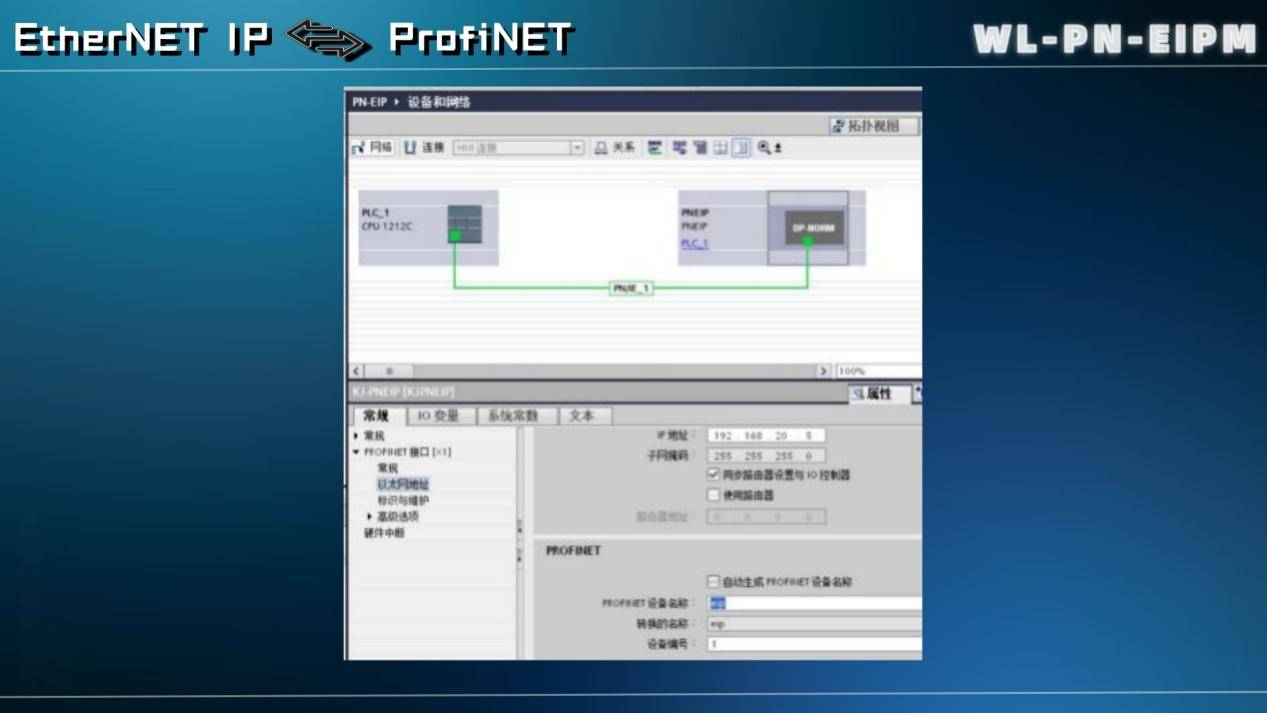The image size is (1267, 713).
Task: Select the 硬件中断 tree item
Action: (x=384, y=533)
